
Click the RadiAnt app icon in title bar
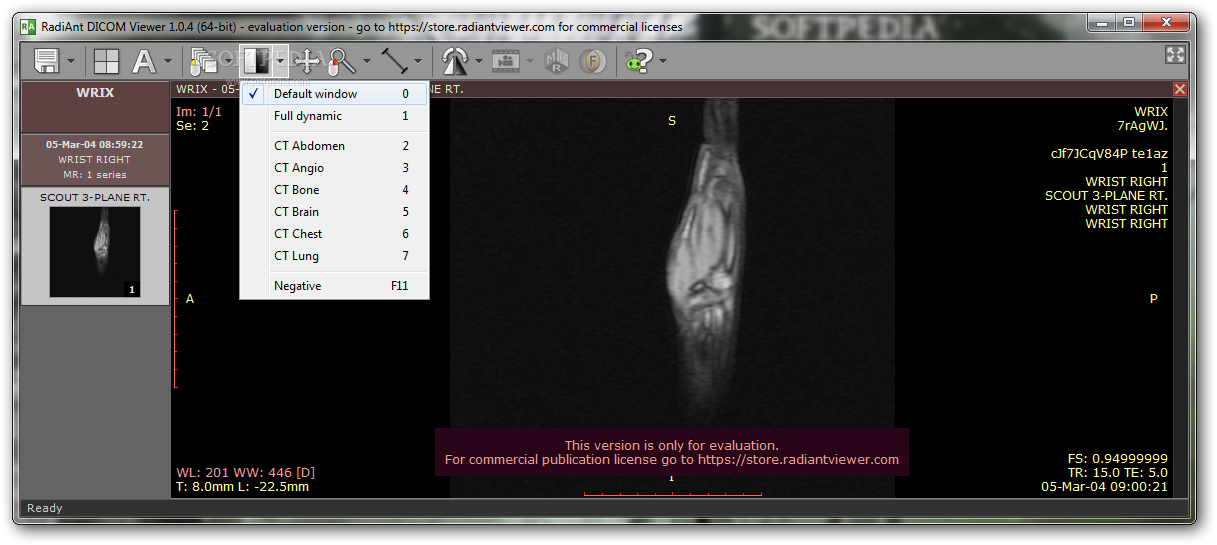(x=29, y=26)
